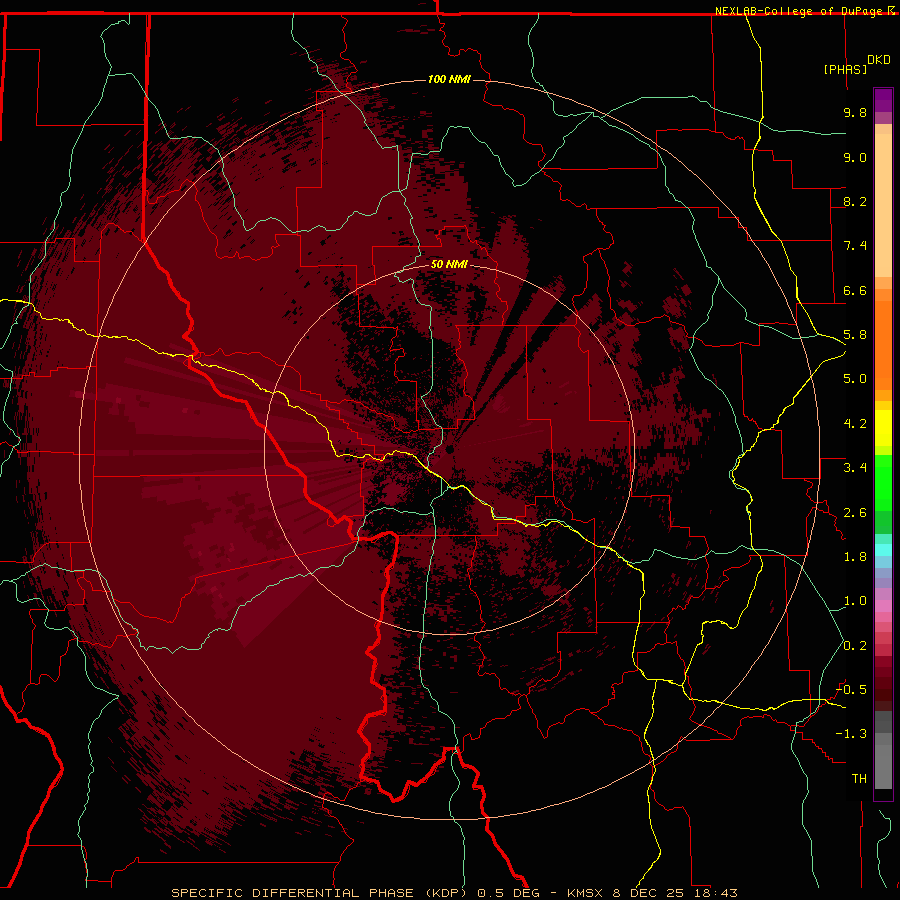This screenshot has width=900, height=900.
Task: Click the DKD unit label above the legend
Action: [x=879, y=59]
